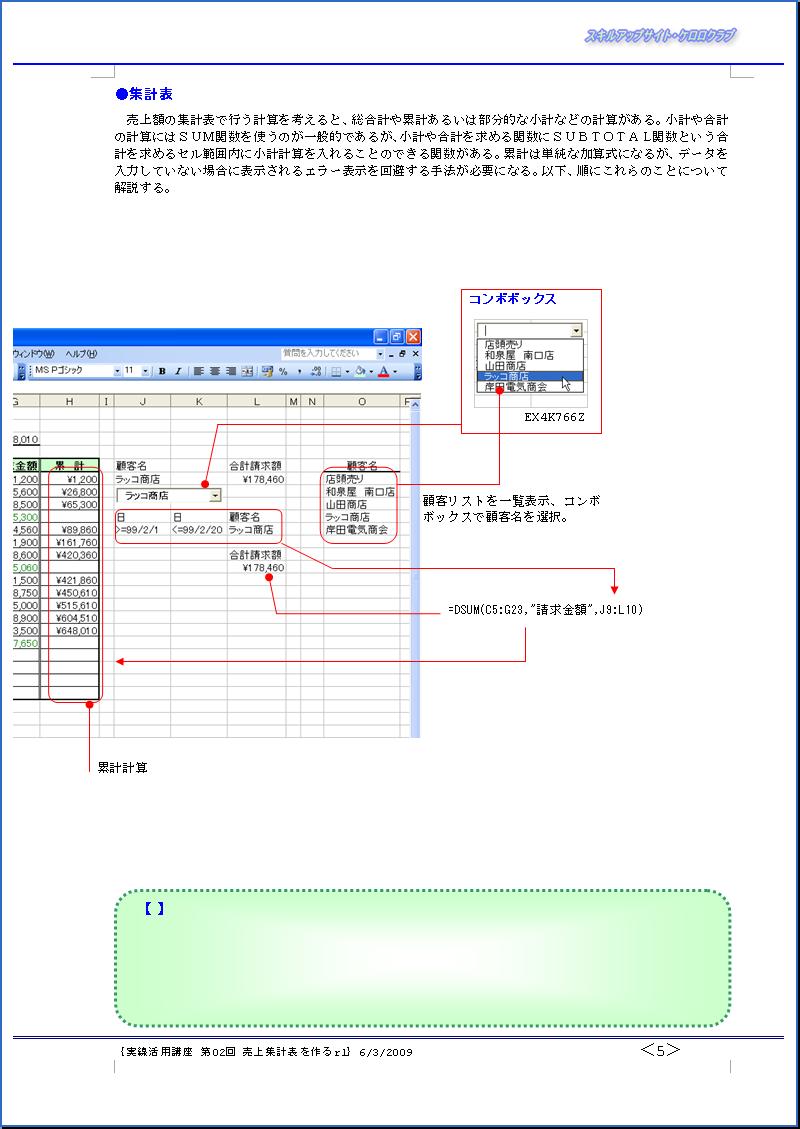Click the font color red A button

point(383,372)
